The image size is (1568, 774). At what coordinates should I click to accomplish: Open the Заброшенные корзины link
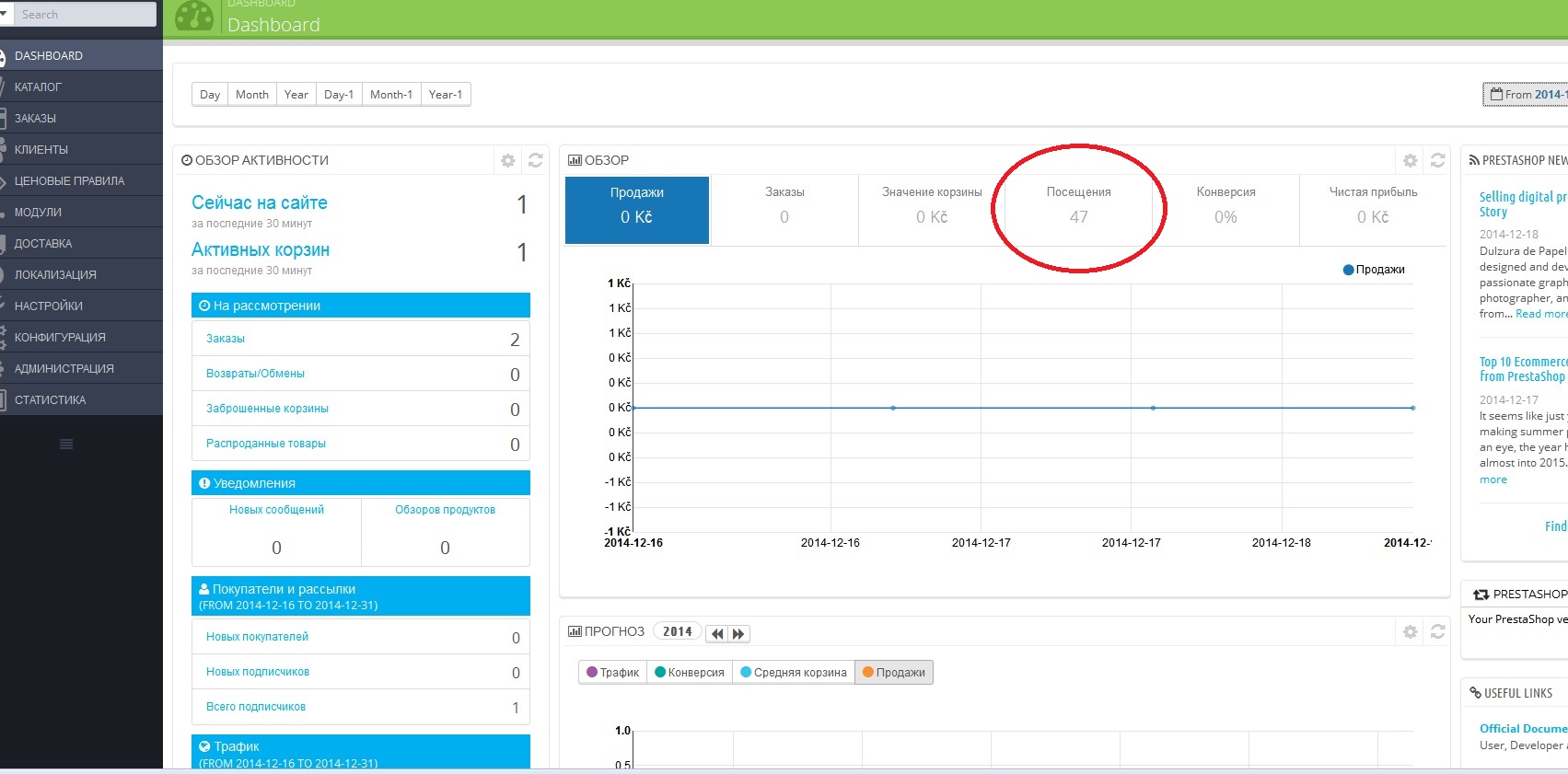pos(267,409)
